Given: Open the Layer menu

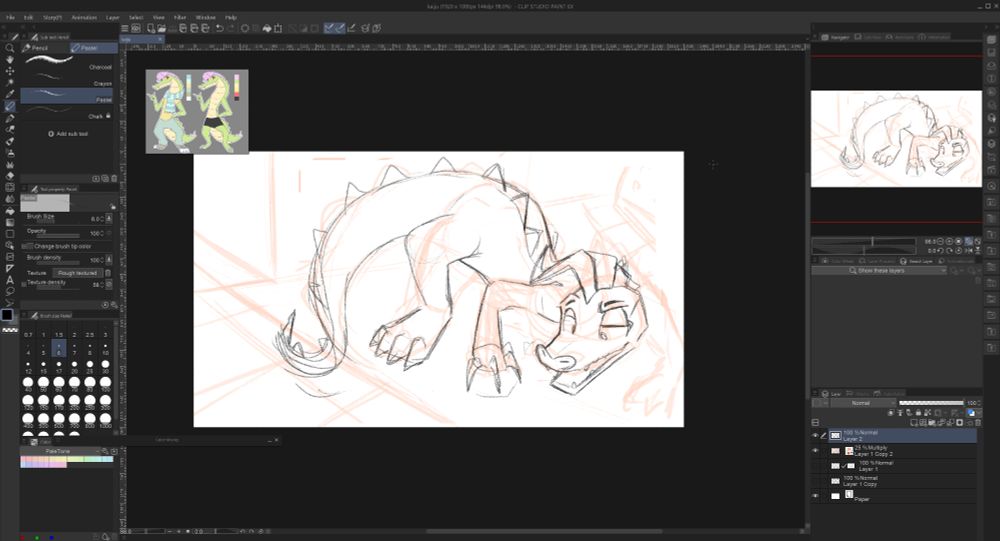Looking at the screenshot, I should (113, 17).
